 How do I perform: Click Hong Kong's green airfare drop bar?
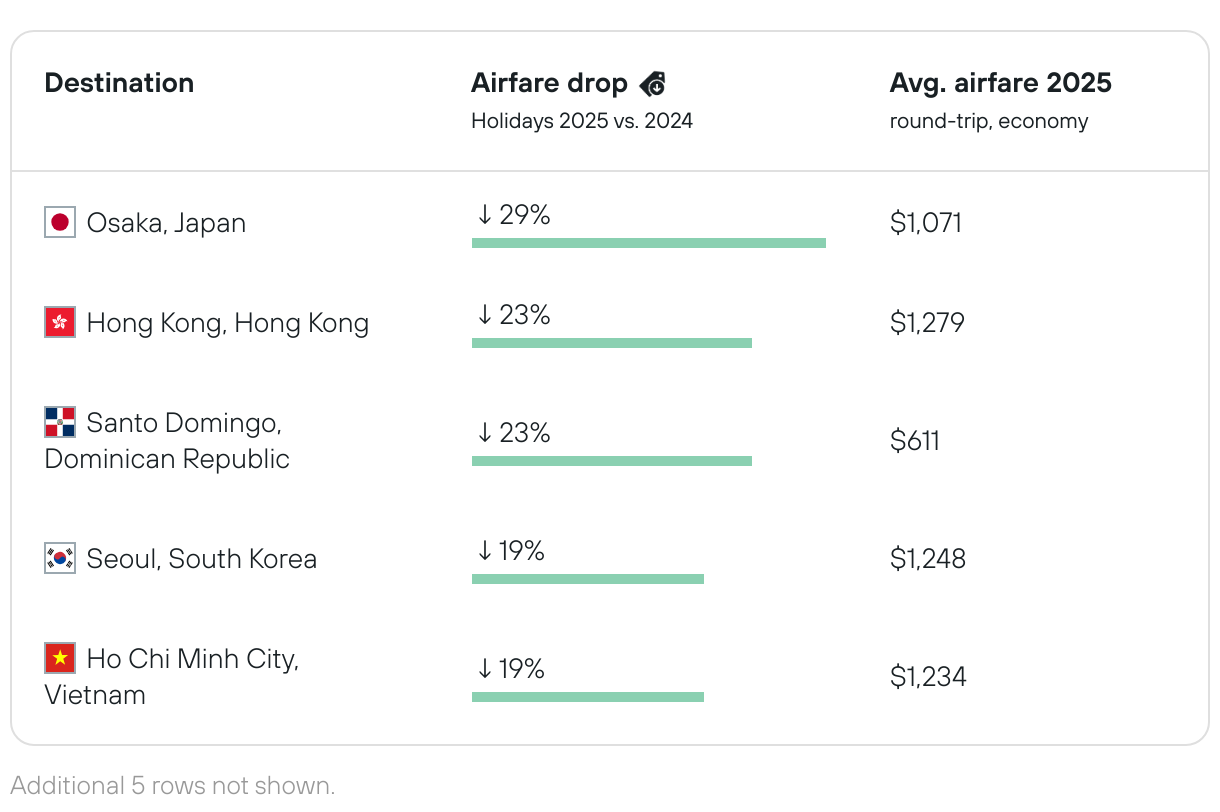coord(611,343)
